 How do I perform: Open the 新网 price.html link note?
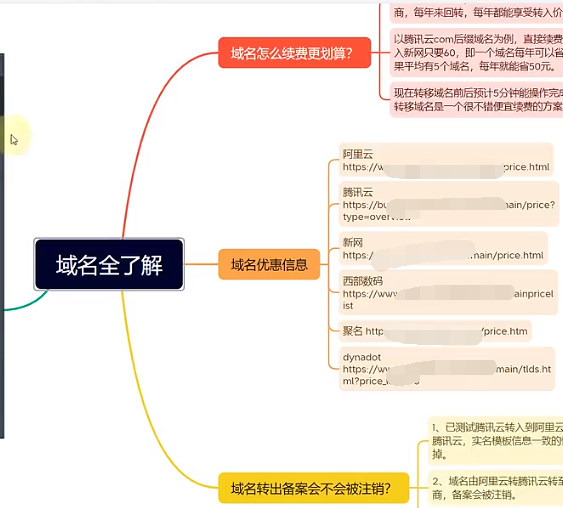click(443, 248)
